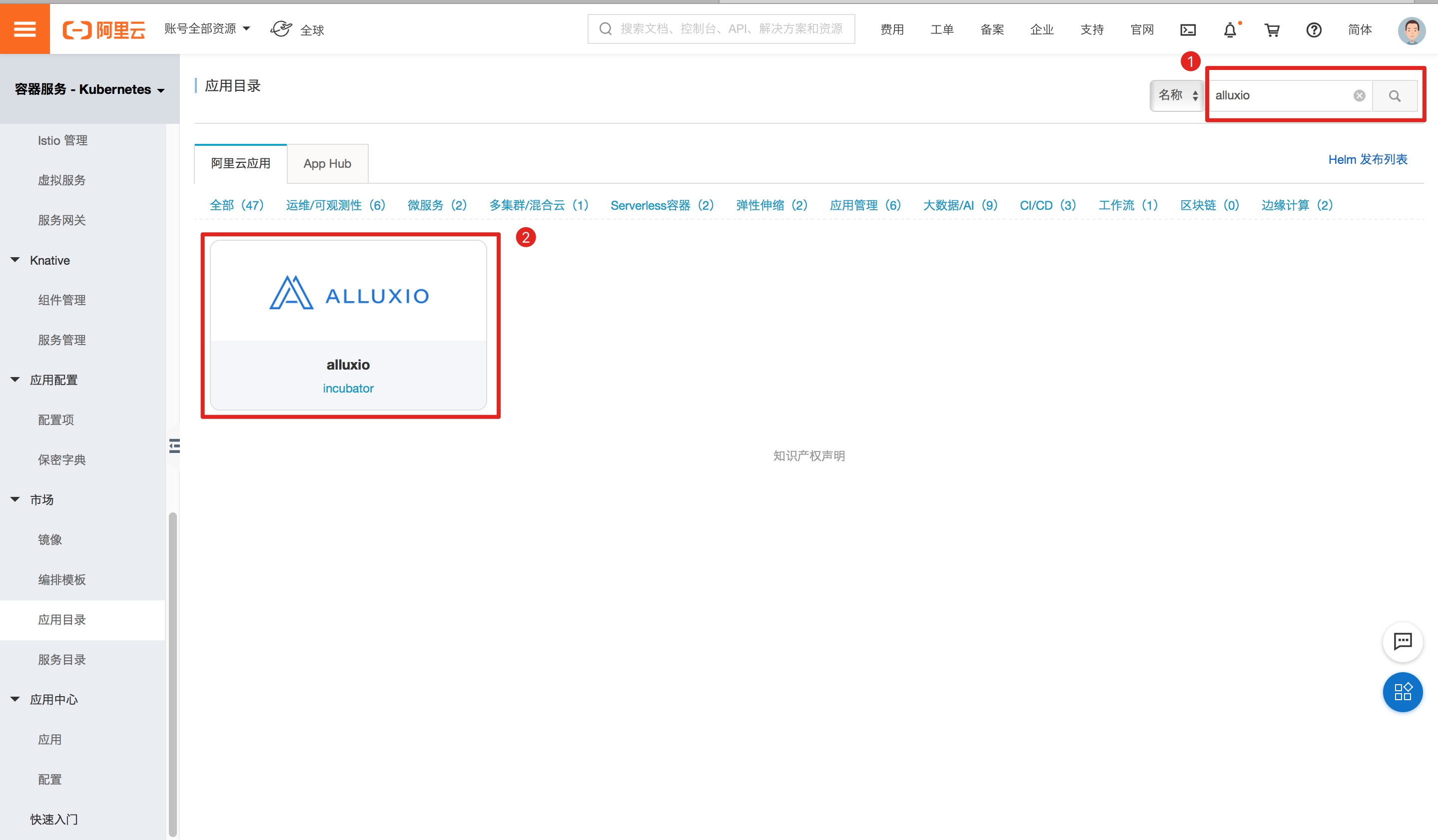The width and height of the screenshot is (1438, 840).
Task: Open the orange hamburger main menu
Action: tap(24, 28)
